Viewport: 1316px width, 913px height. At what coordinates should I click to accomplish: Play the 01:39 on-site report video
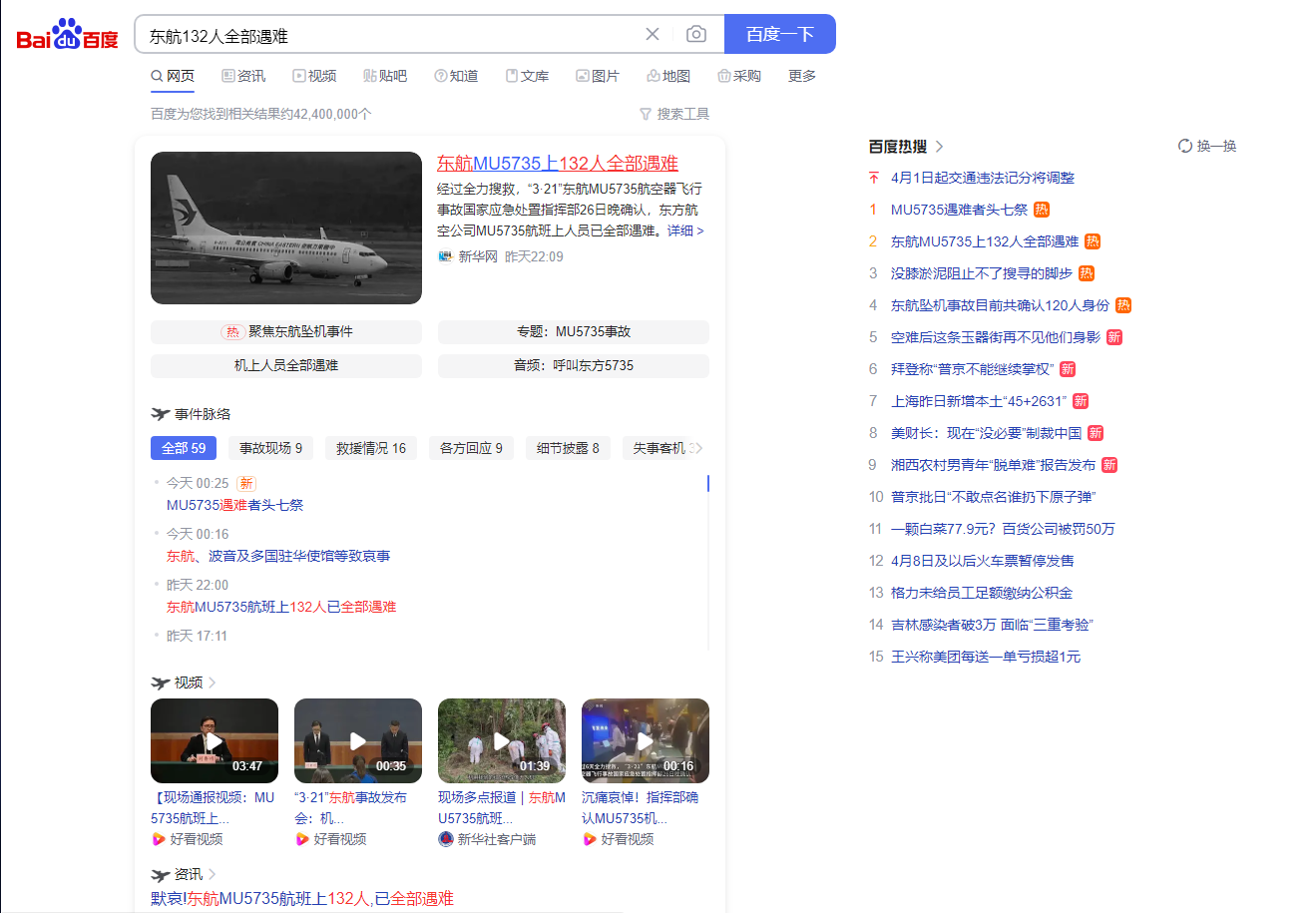point(502,740)
